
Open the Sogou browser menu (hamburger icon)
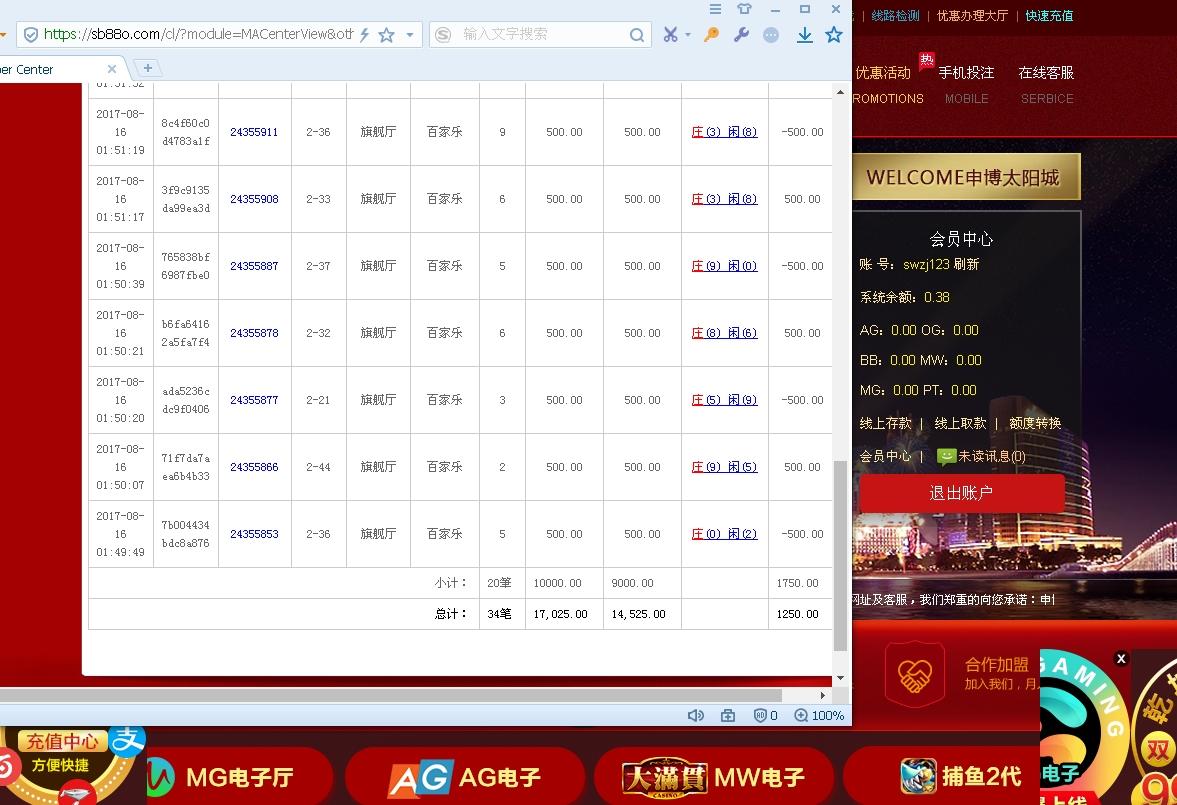[715, 8]
